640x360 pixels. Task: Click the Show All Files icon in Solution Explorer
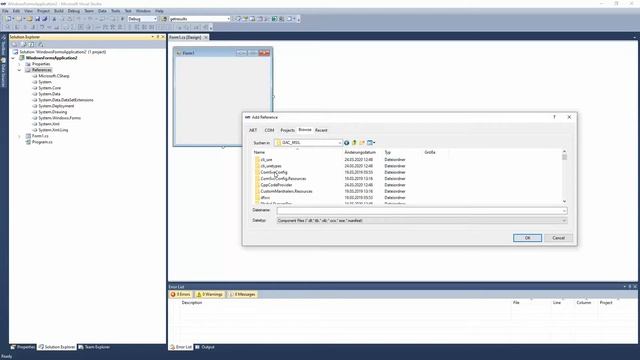pos(23,44)
